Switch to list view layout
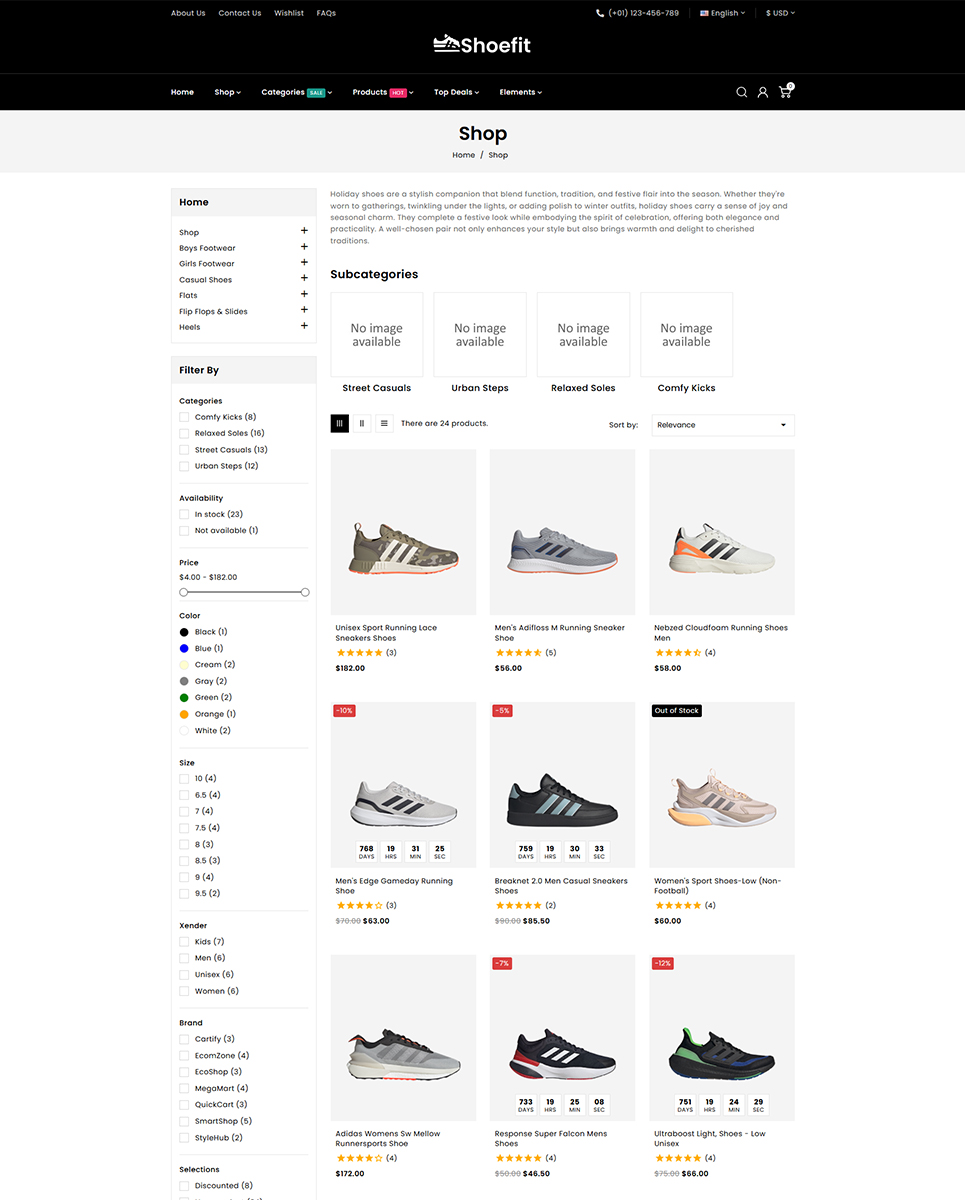The image size is (965, 1200). coord(384,424)
